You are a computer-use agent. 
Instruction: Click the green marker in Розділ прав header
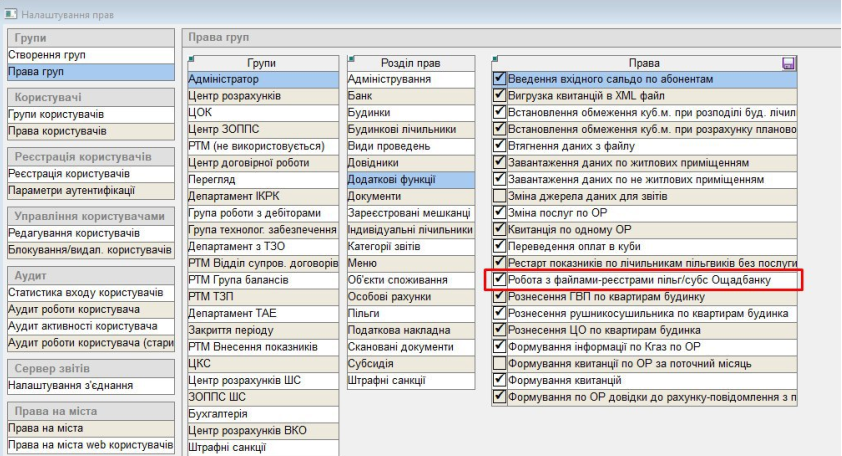click(349, 58)
